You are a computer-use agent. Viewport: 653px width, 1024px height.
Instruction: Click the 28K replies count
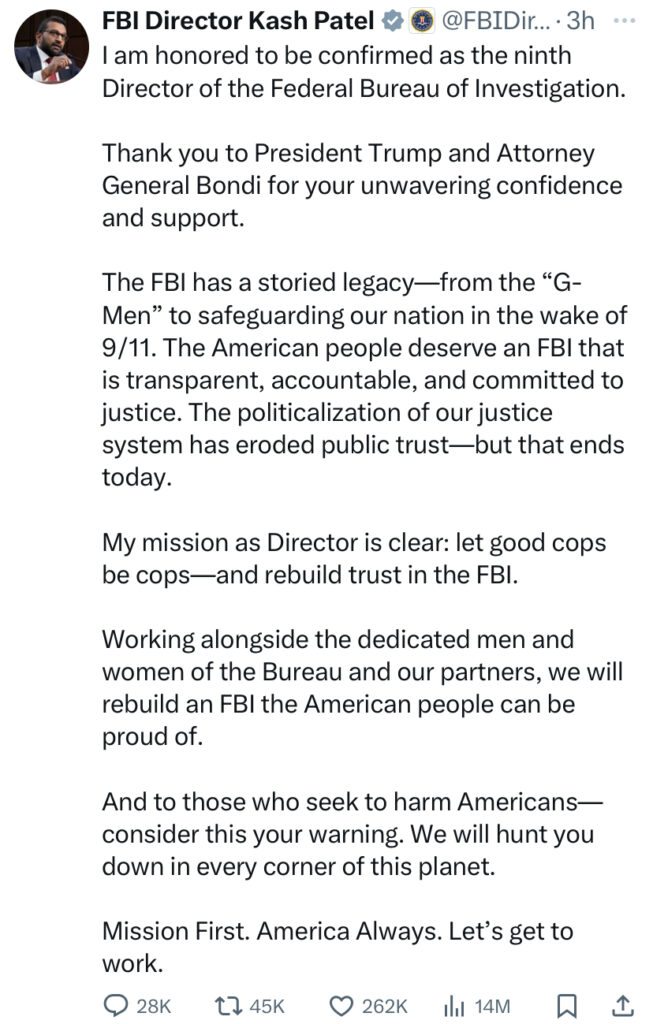point(153,1006)
